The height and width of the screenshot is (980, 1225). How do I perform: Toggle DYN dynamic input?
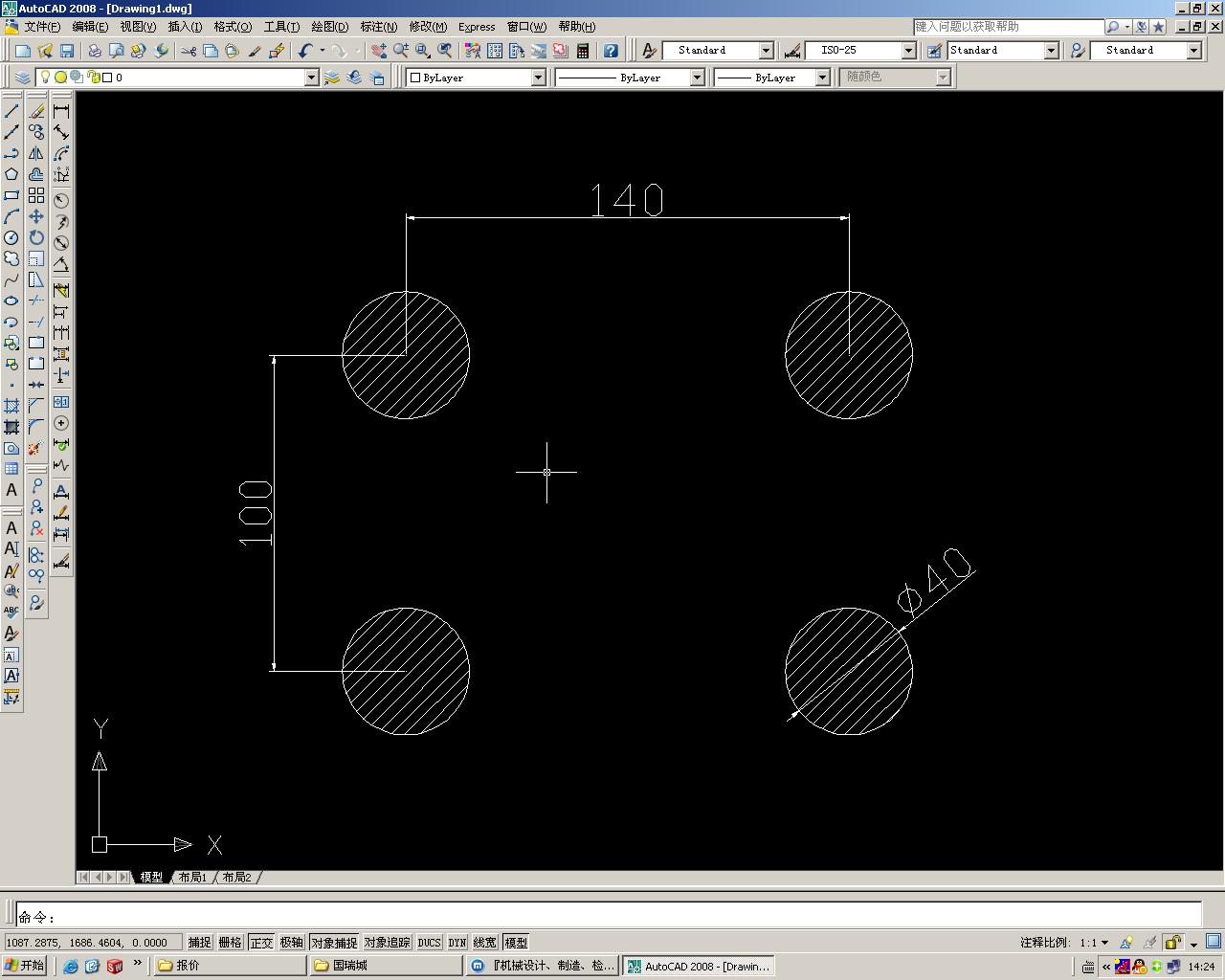[x=457, y=943]
